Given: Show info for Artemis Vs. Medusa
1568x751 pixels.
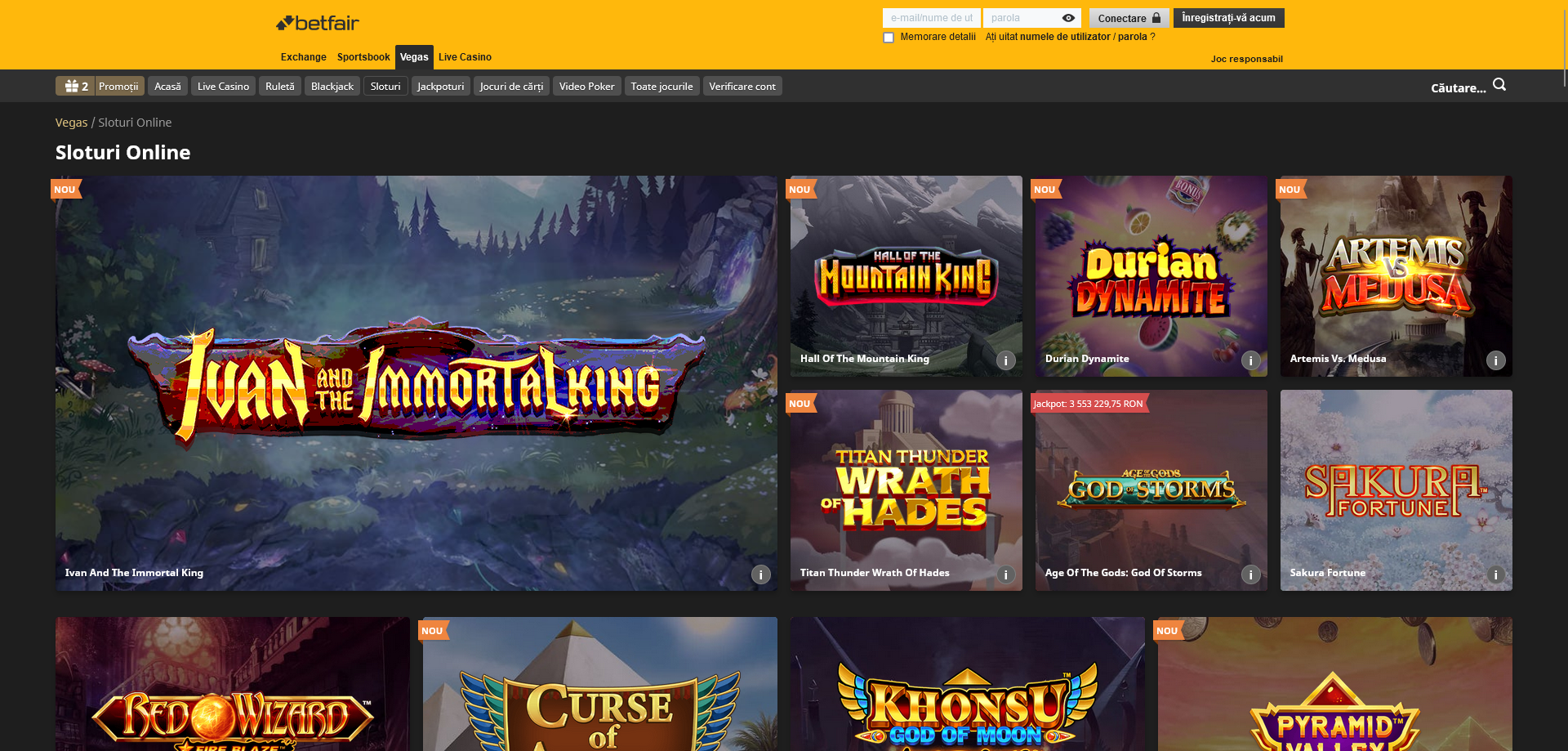Looking at the screenshot, I should click(x=1495, y=360).
